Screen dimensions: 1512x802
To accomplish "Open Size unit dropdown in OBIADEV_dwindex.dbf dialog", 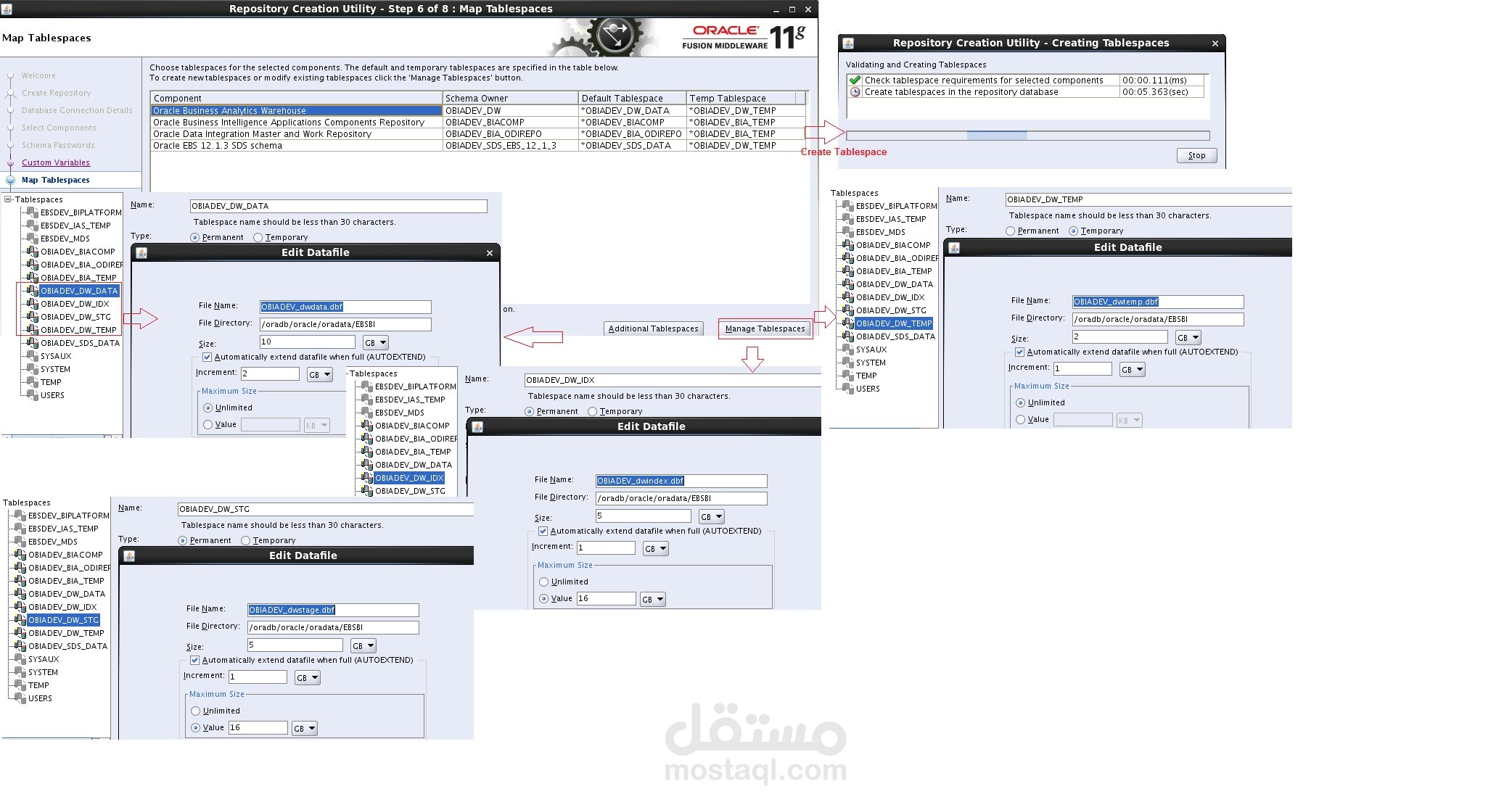I will click(712, 517).
